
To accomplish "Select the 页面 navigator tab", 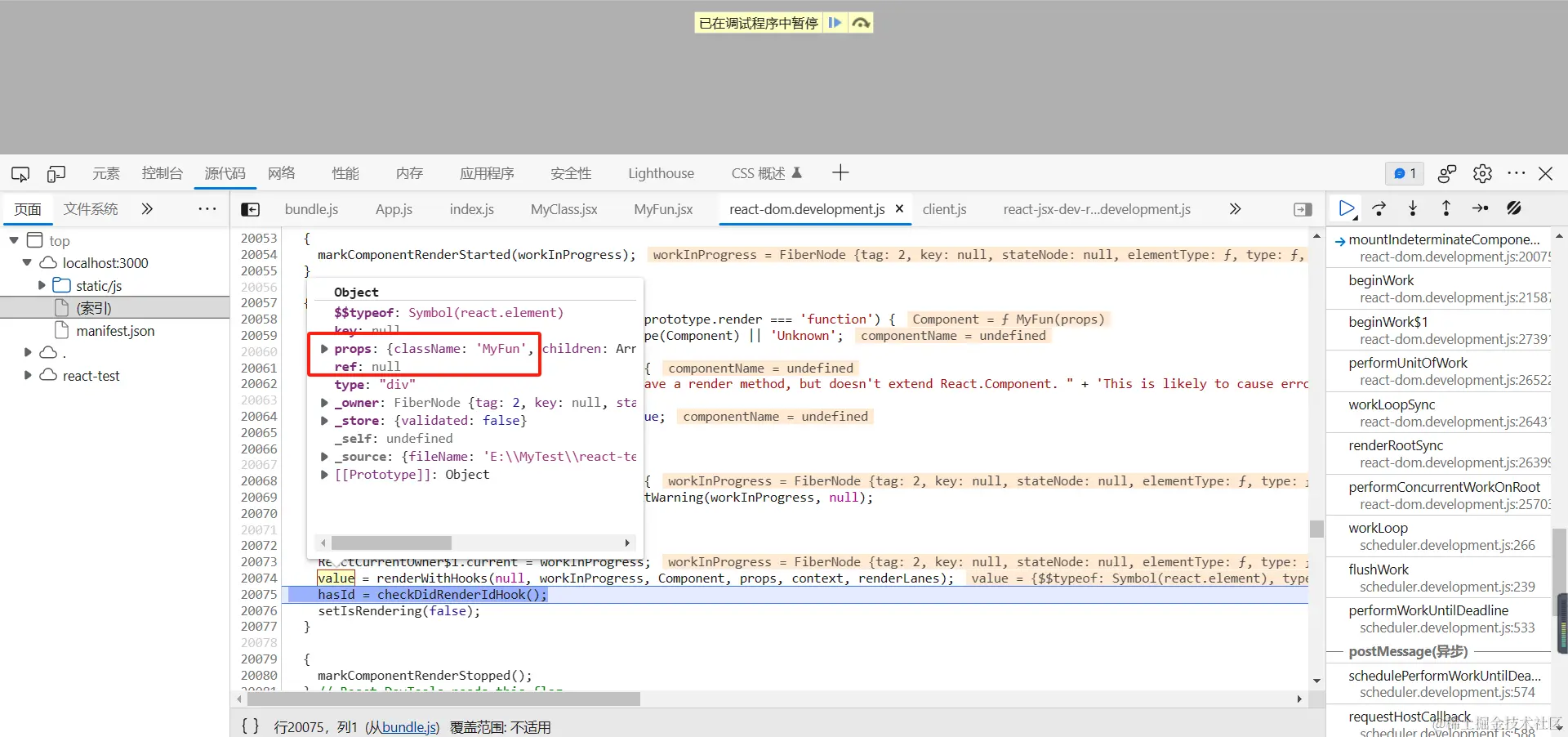I will (x=28, y=209).
